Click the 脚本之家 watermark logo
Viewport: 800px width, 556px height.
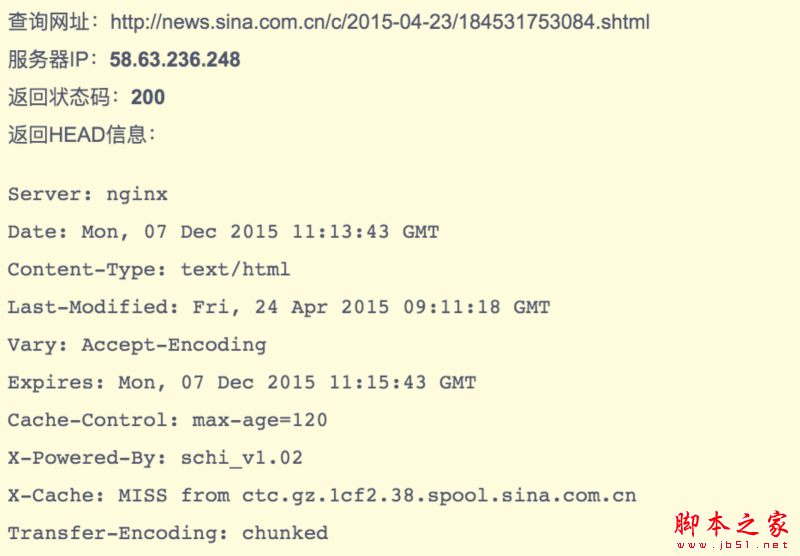(x=731, y=524)
